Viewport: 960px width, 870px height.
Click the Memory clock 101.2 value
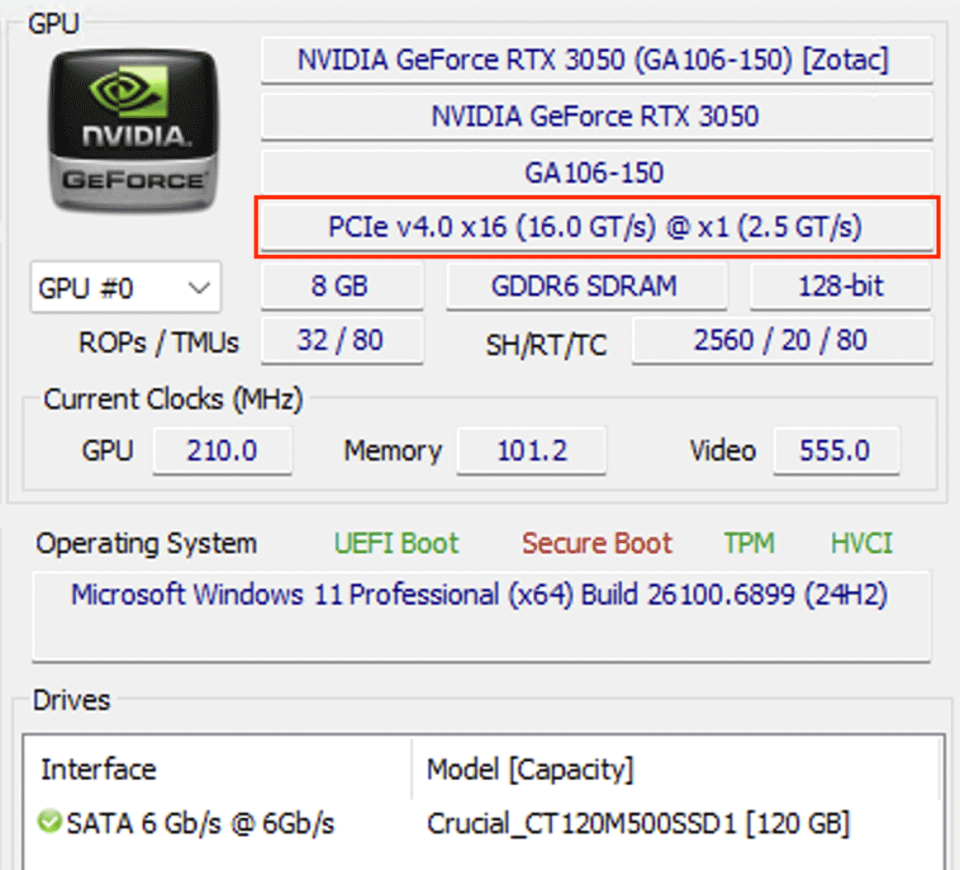pos(531,450)
